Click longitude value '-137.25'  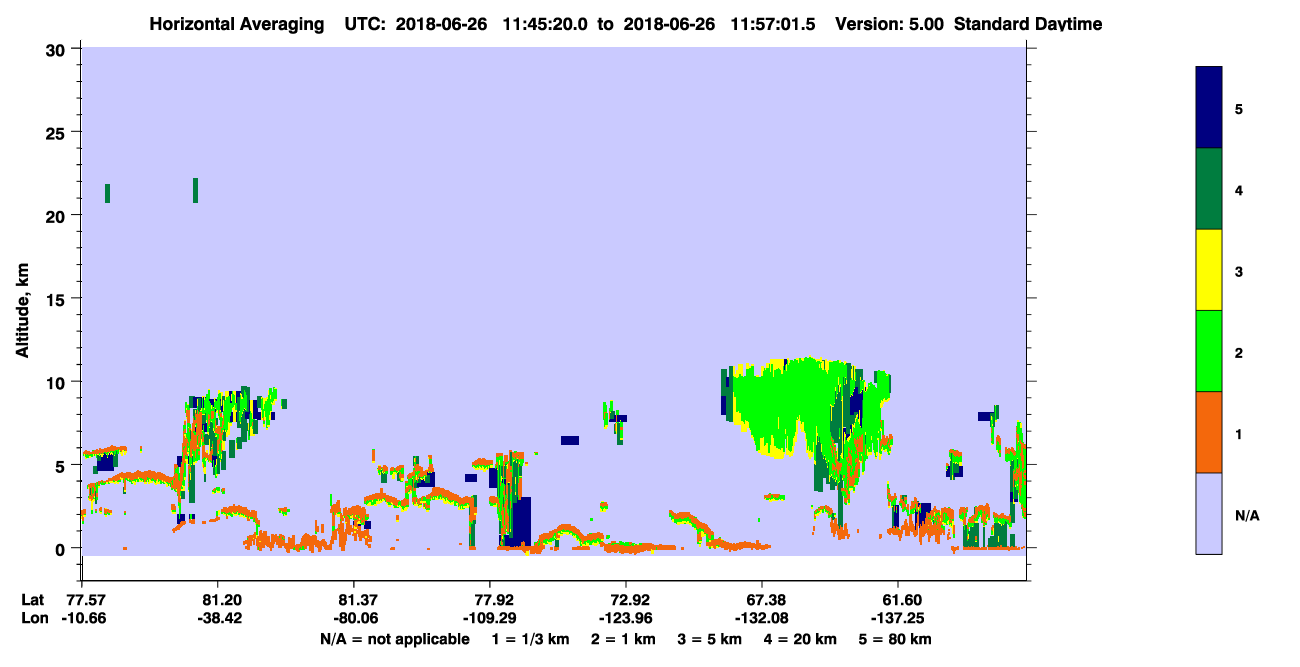click(898, 618)
